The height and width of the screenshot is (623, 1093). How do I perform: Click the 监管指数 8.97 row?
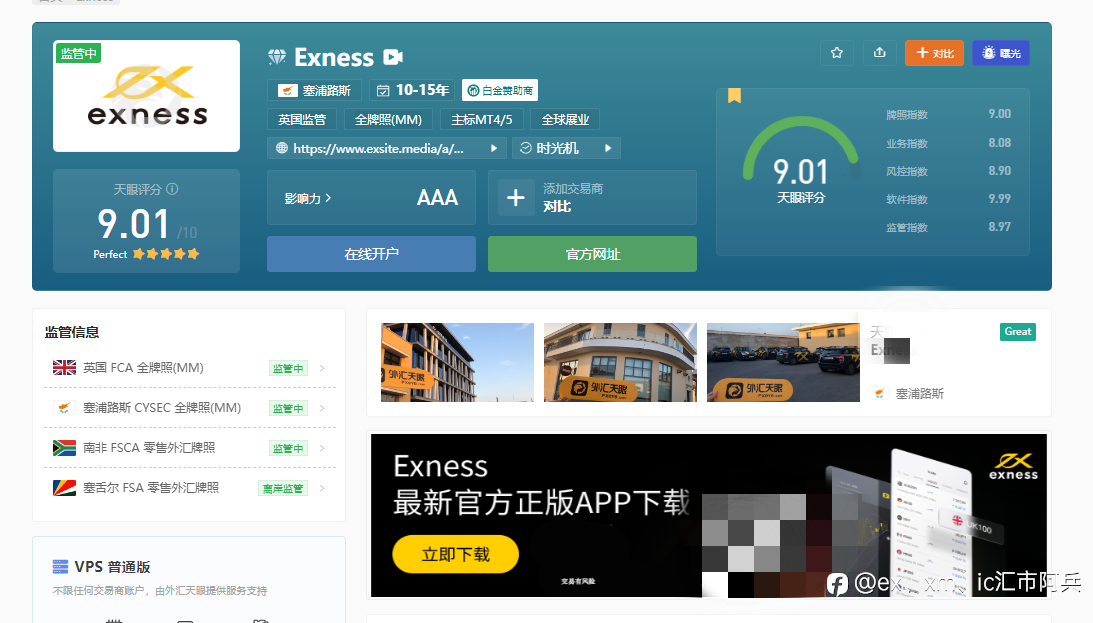tap(948, 227)
